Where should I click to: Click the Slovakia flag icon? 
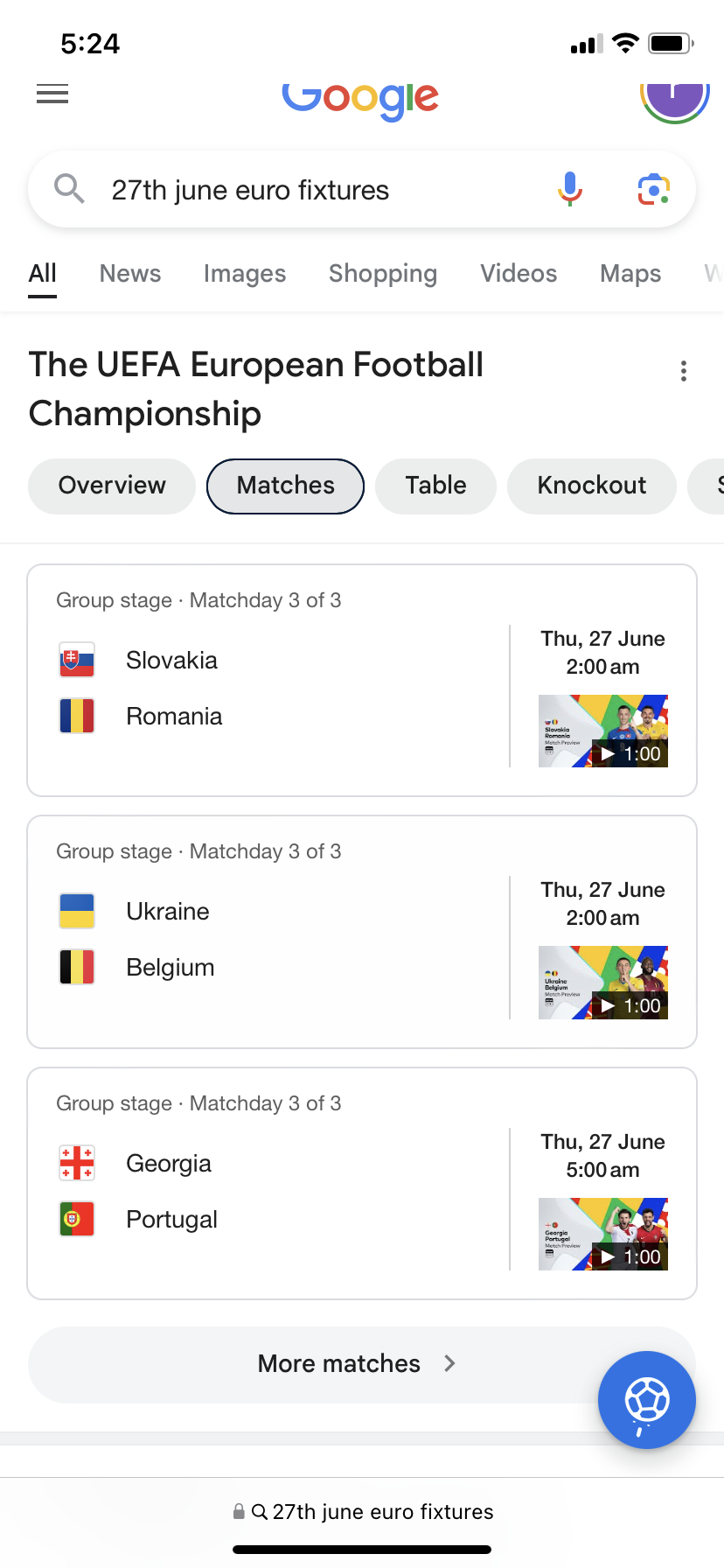coord(77,661)
